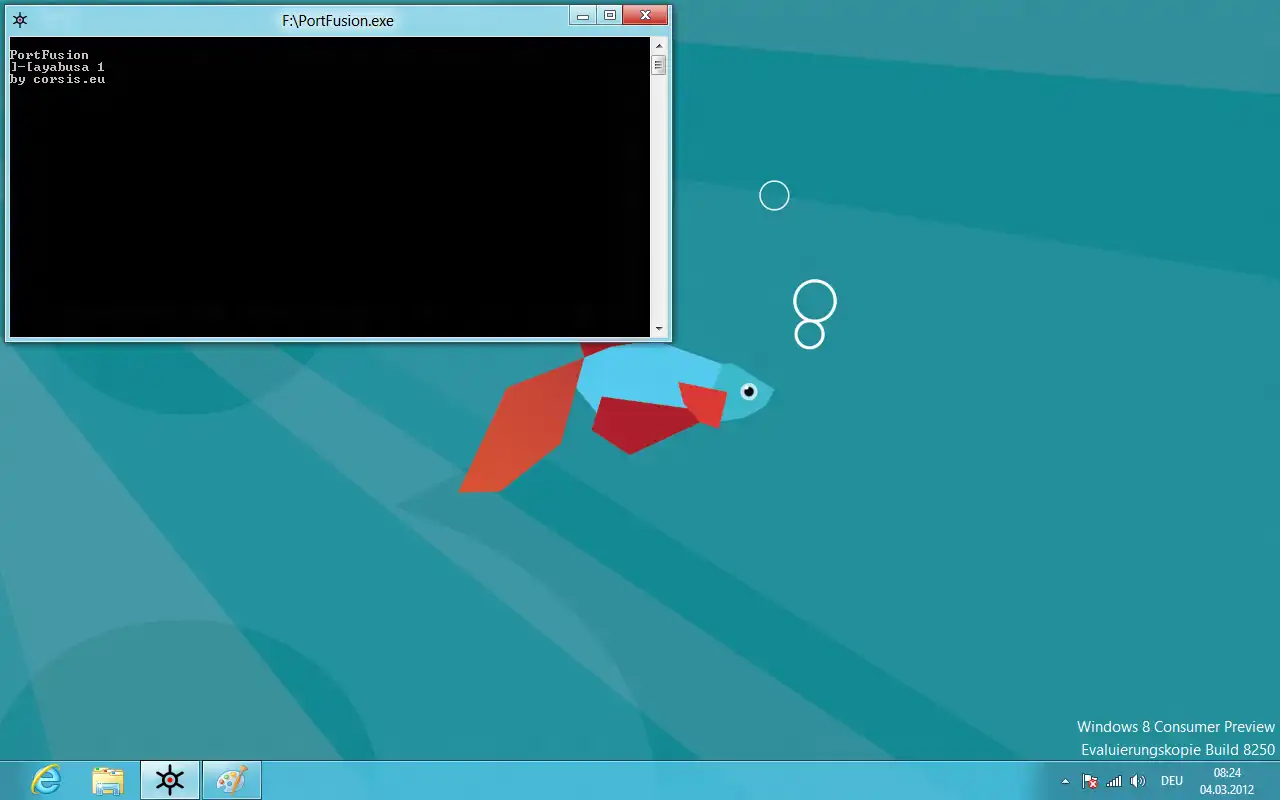Click the console scrollbar down arrow
The height and width of the screenshot is (800, 1280).
click(658, 329)
